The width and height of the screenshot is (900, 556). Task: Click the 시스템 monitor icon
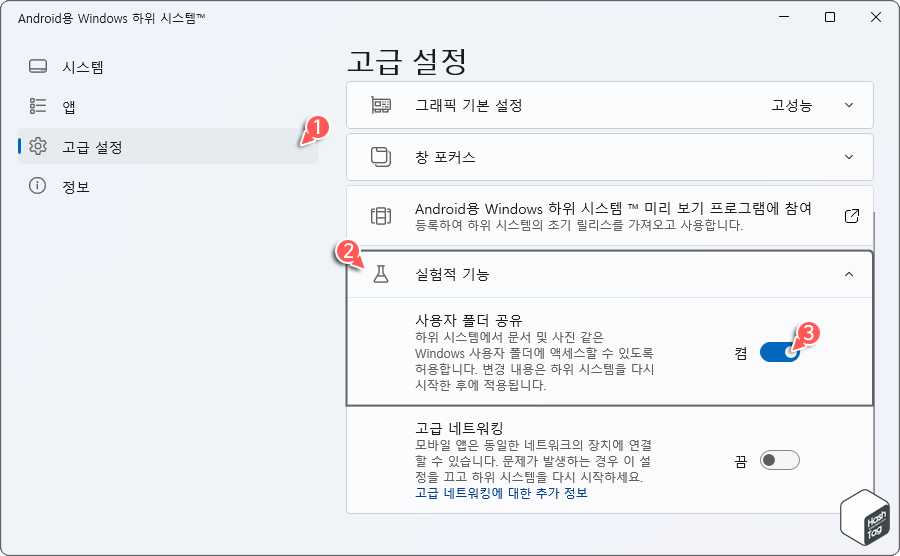(x=38, y=67)
